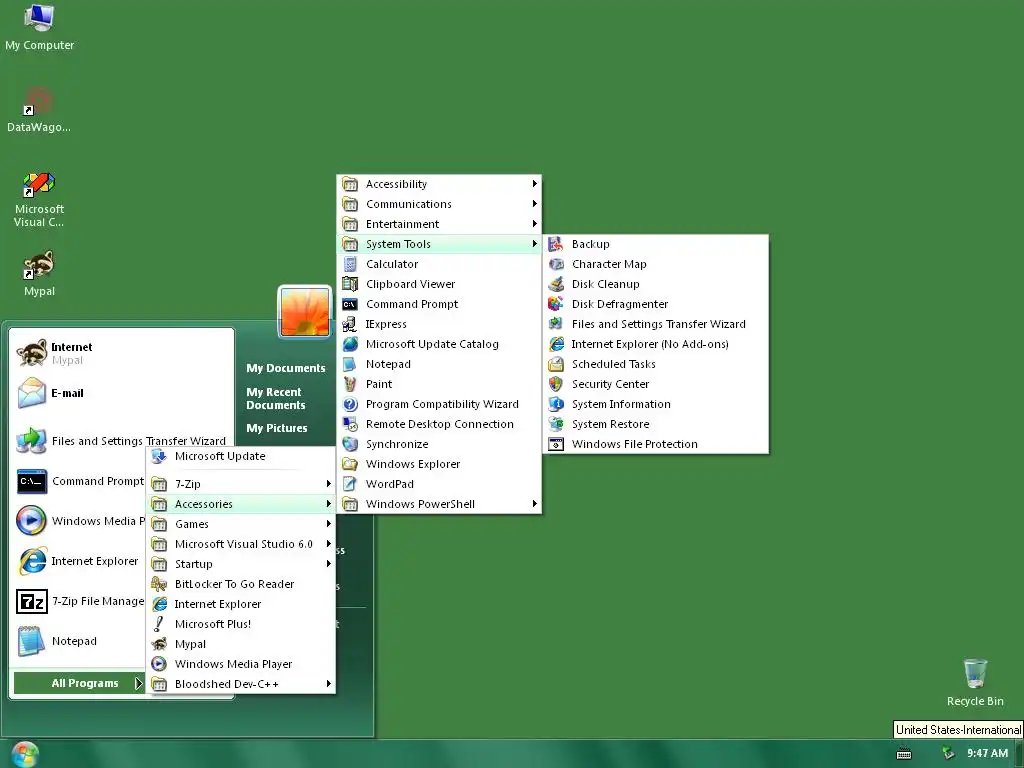Expand Microsoft Visual Studio 6.0 folder
Viewport: 1024px width, 768px height.
tap(241, 544)
